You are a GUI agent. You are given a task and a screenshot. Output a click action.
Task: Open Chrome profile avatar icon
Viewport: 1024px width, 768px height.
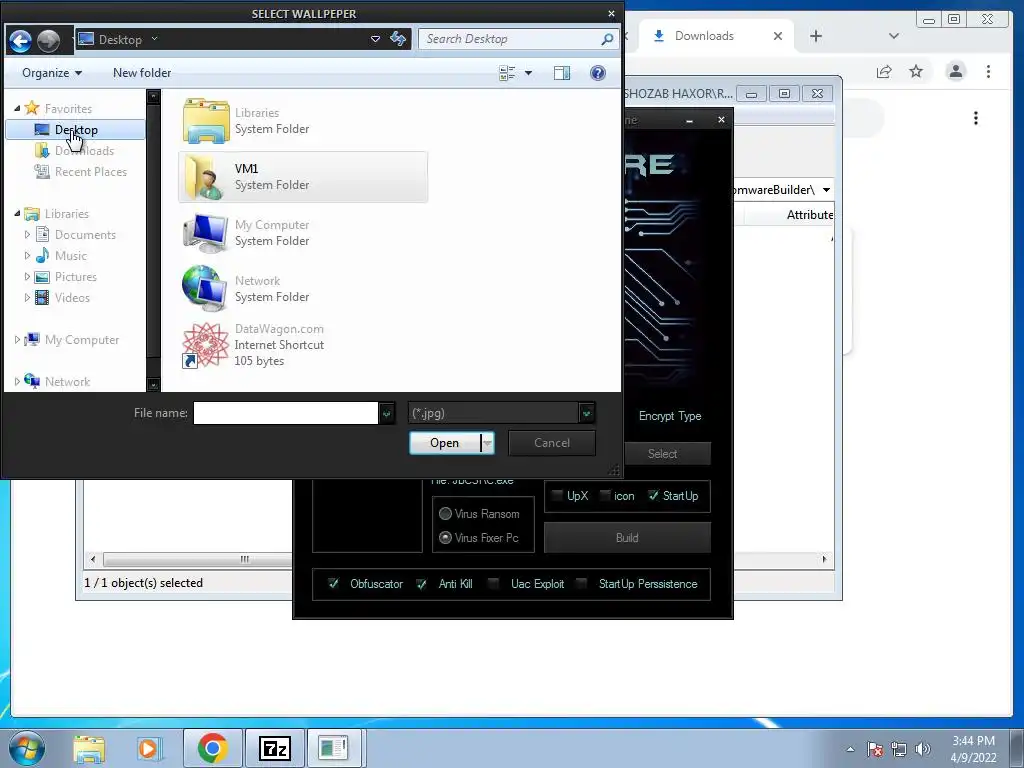point(955,71)
